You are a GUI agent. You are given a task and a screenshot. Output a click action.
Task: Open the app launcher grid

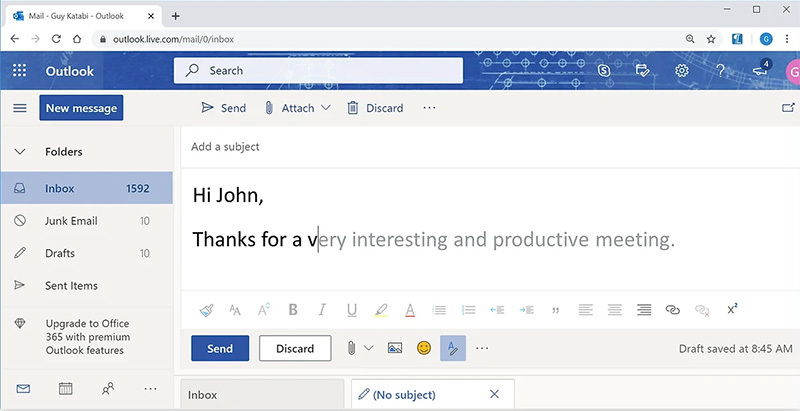(19, 71)
